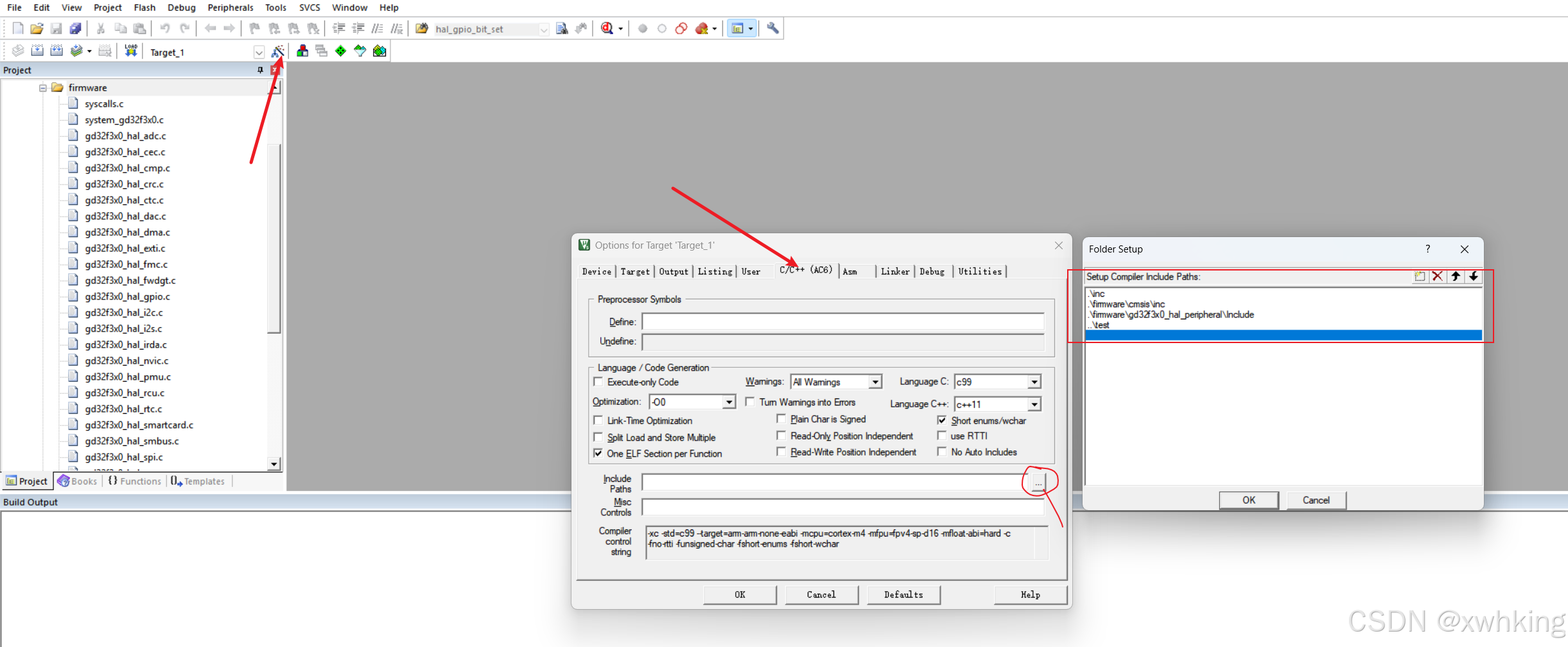This screenshot has height=647, width=1568.
Task: Click the Build target icon
Action: tap(37, 51)
